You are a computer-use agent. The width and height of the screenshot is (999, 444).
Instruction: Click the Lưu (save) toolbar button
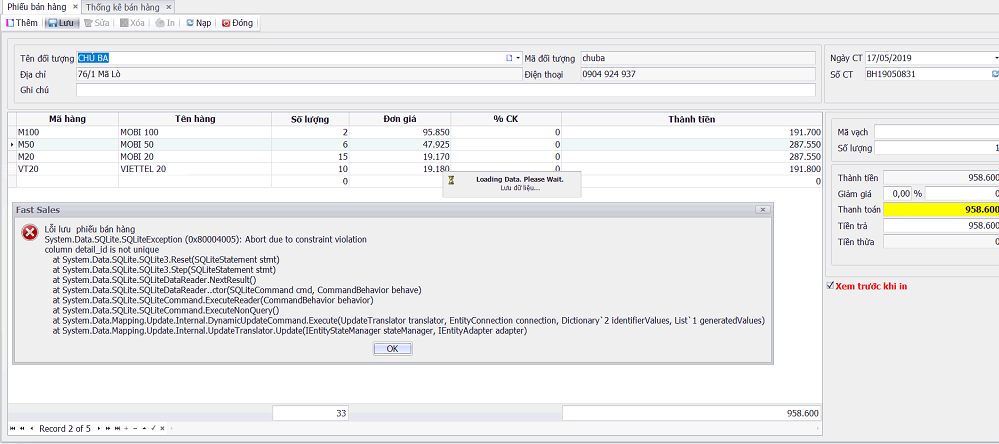click(62, 23)
